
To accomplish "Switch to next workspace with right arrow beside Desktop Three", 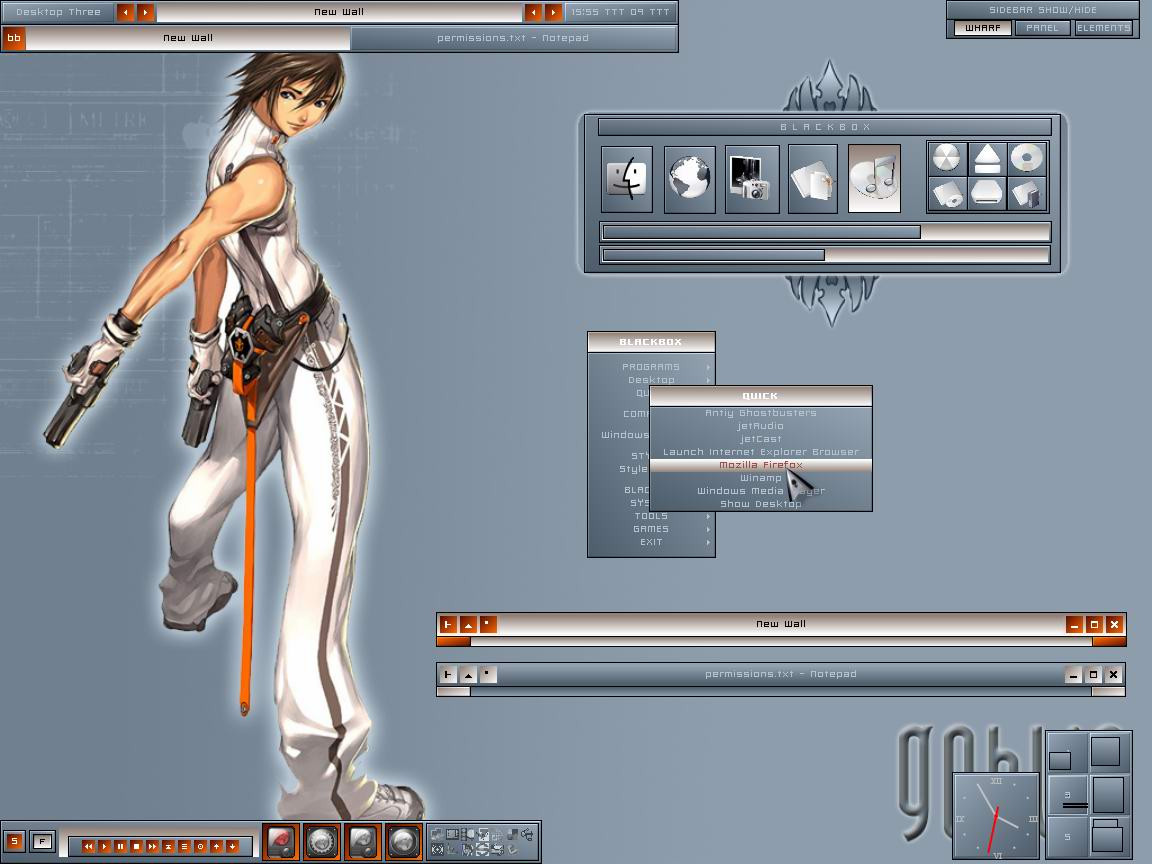I will click(145, 12).
